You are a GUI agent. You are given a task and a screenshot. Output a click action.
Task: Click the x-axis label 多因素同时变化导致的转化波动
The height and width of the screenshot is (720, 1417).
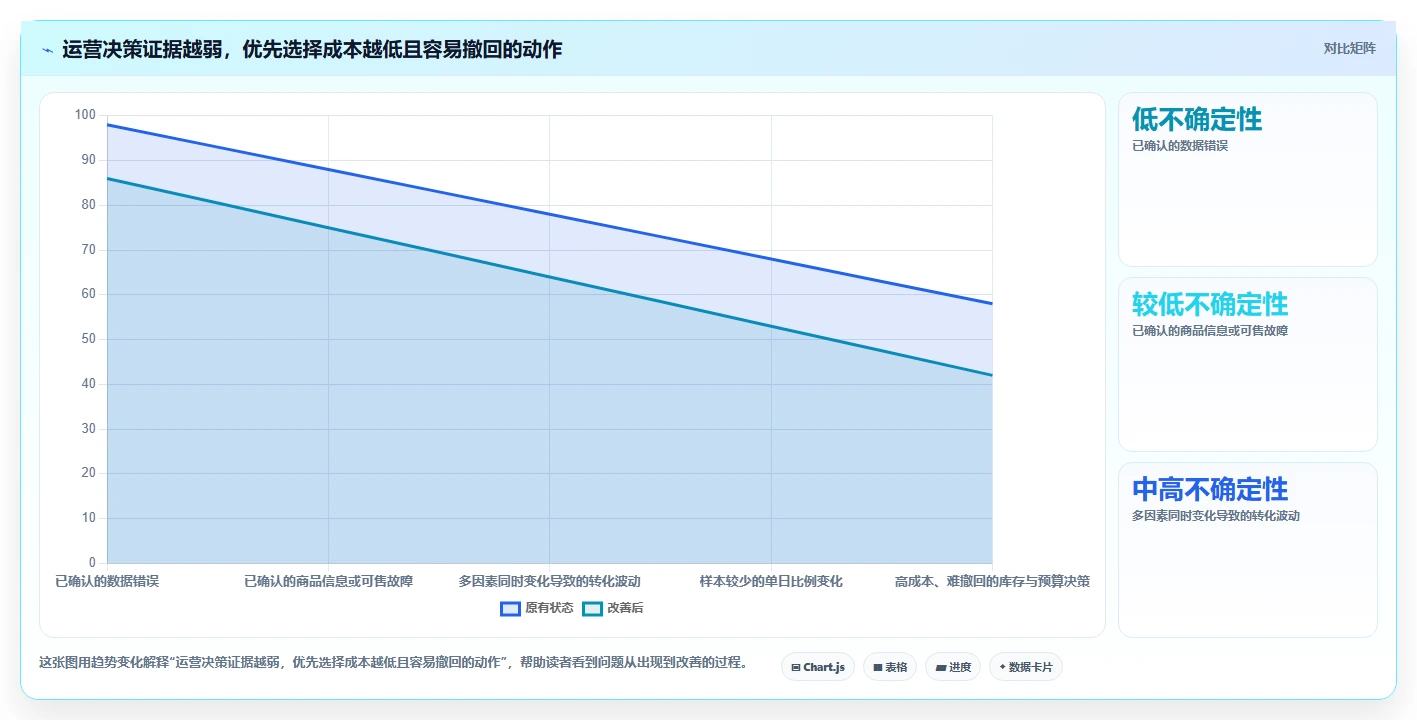pos(550,581)
